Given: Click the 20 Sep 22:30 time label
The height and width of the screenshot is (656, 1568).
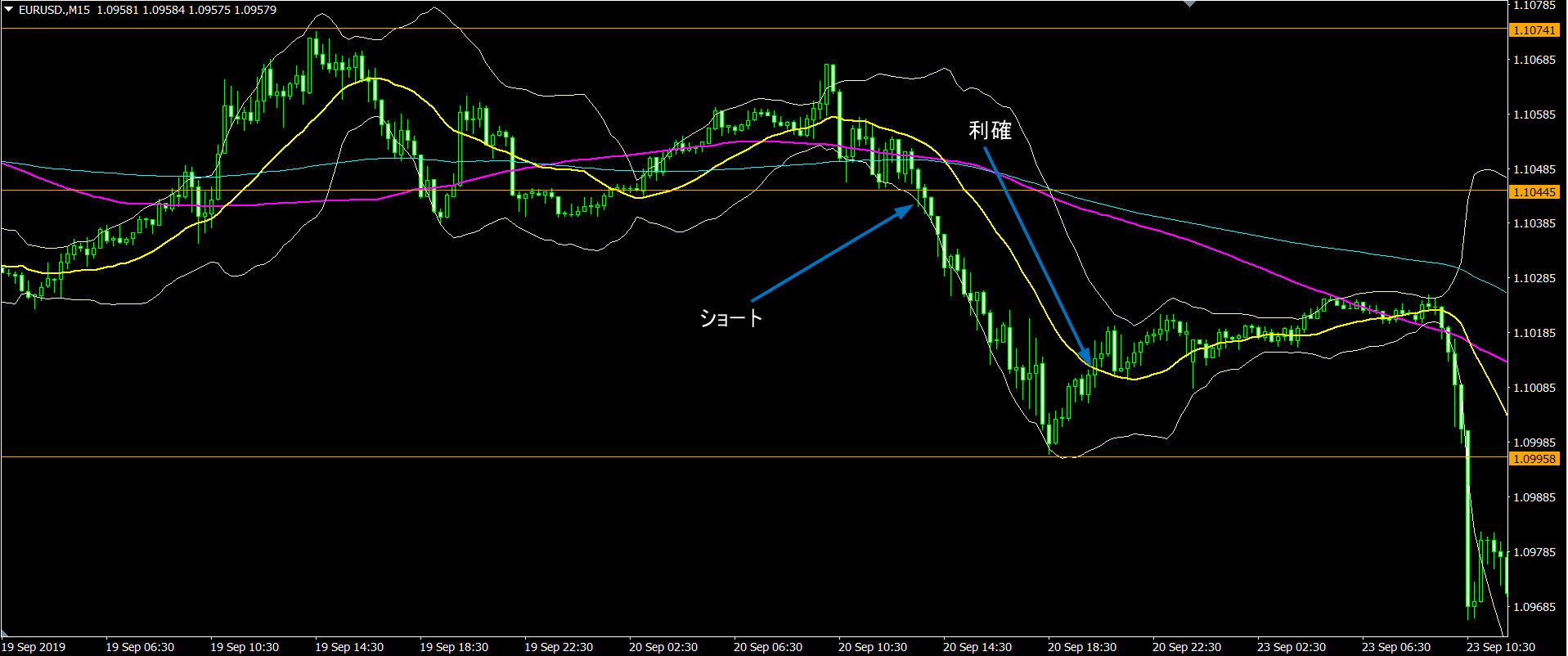Looking at the screenshot, I should [1187, 647].
